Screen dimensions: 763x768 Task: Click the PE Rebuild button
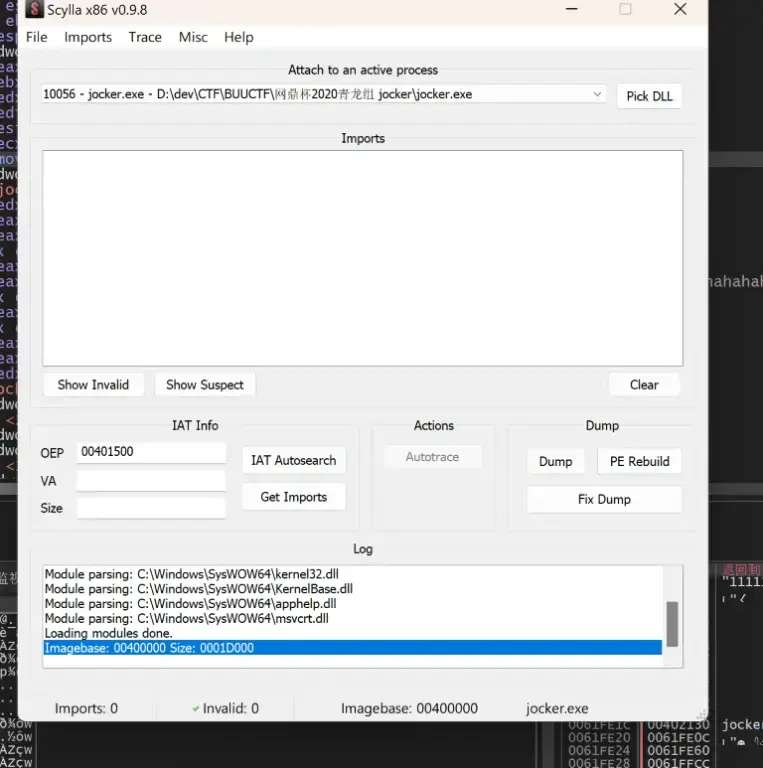(639, 461)
